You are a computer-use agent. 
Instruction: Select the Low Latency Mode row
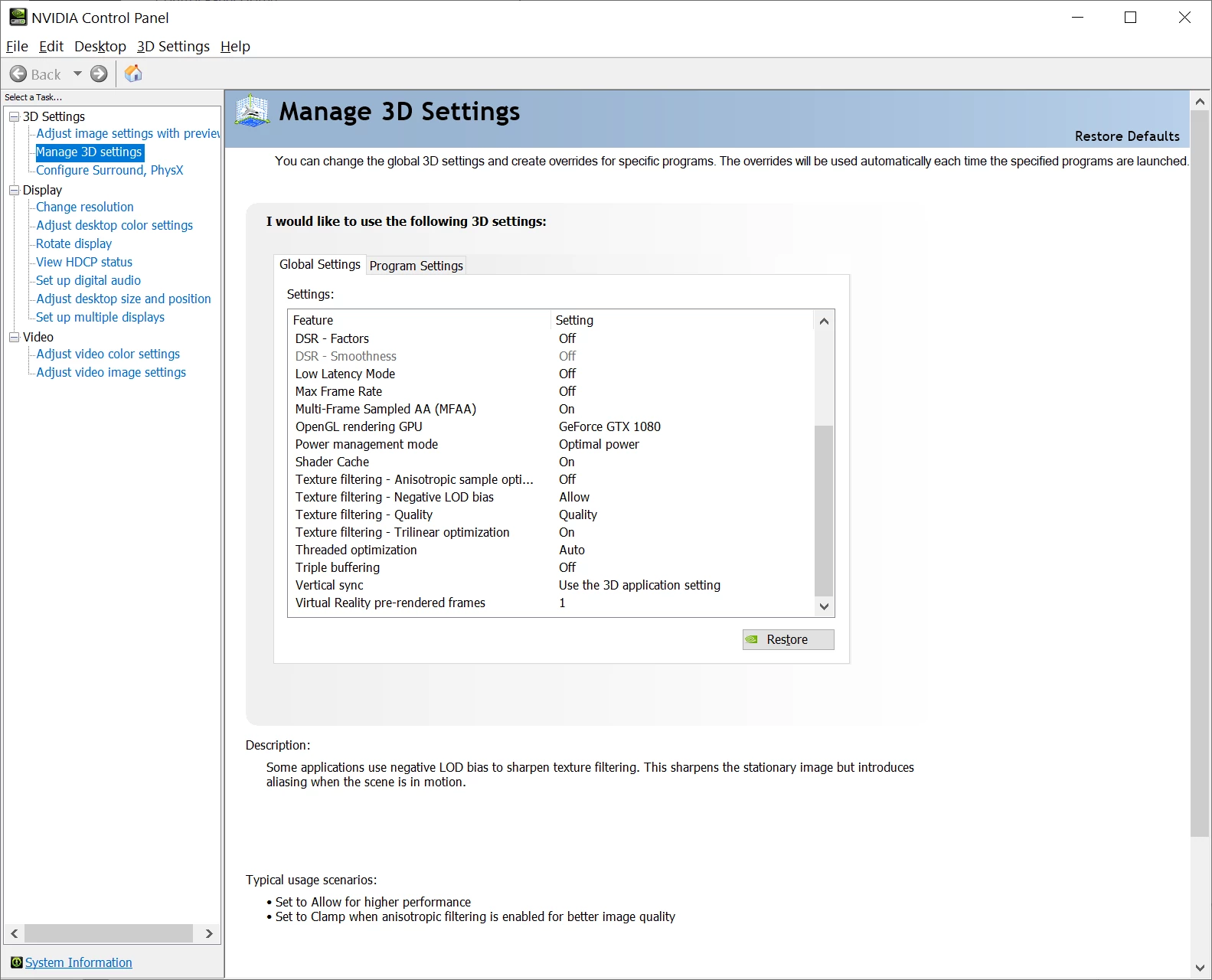551,374
